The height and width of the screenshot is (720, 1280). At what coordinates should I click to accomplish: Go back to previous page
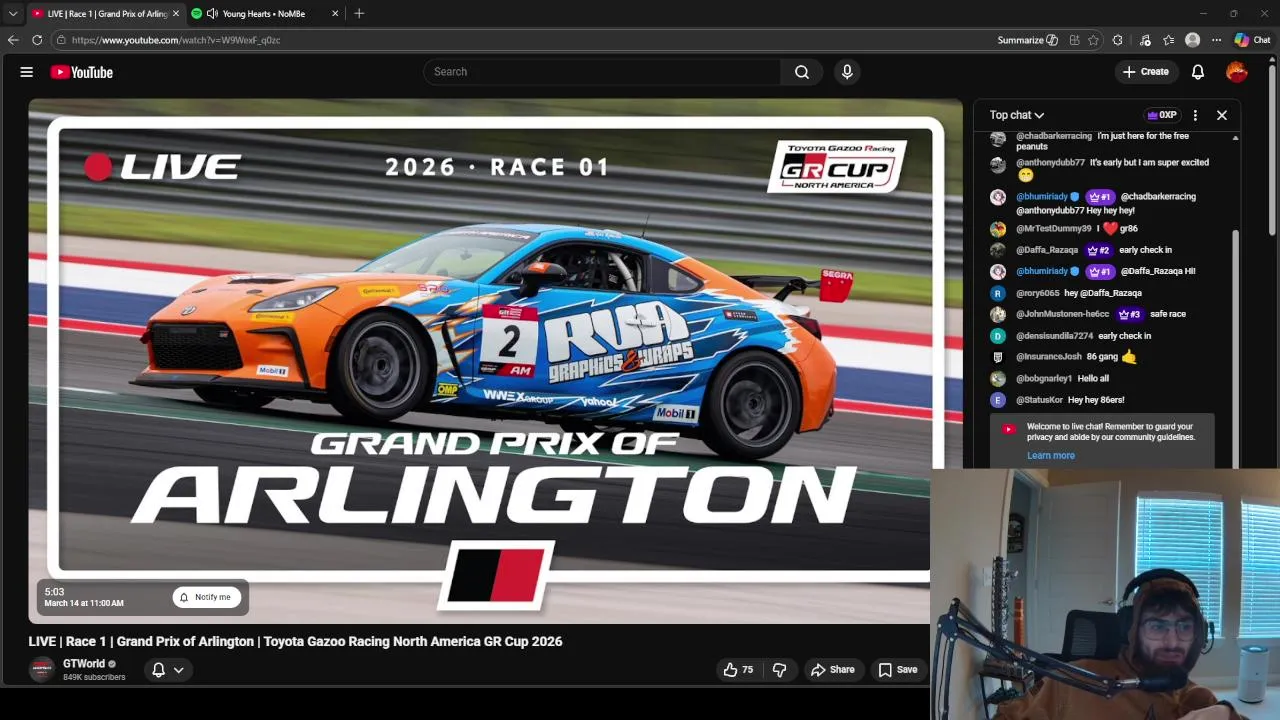(x=13, y=40)
